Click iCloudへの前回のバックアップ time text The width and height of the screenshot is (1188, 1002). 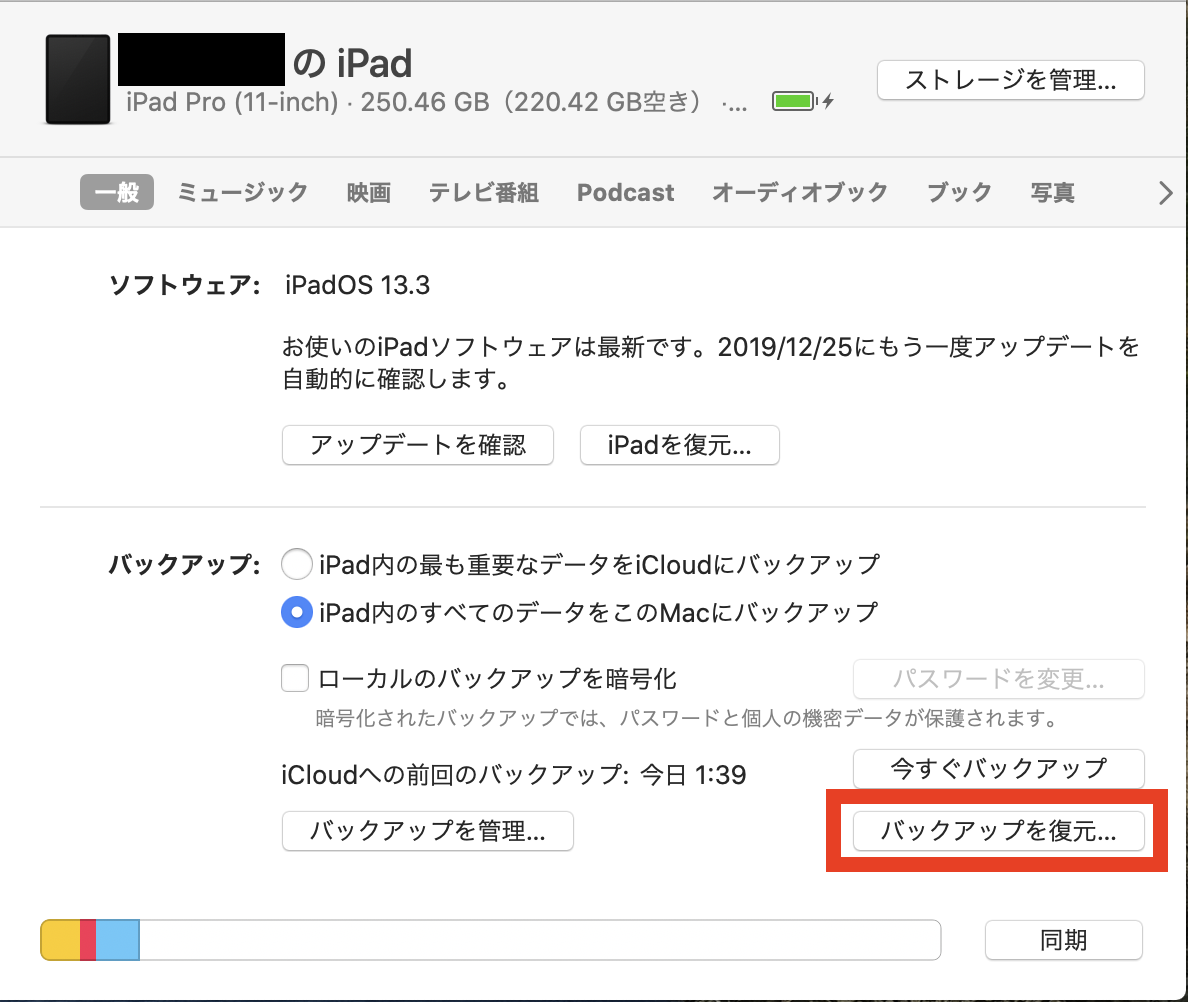pos(514,775)
